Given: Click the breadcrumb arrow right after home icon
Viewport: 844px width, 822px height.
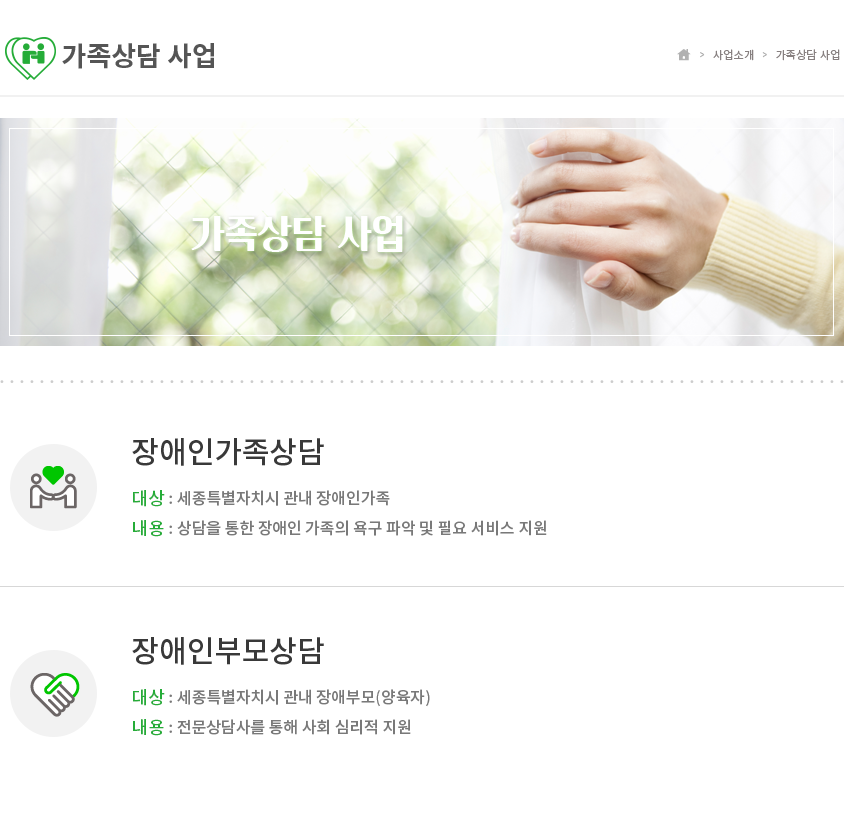Looking at the screenshot, I should click(702, 54).
